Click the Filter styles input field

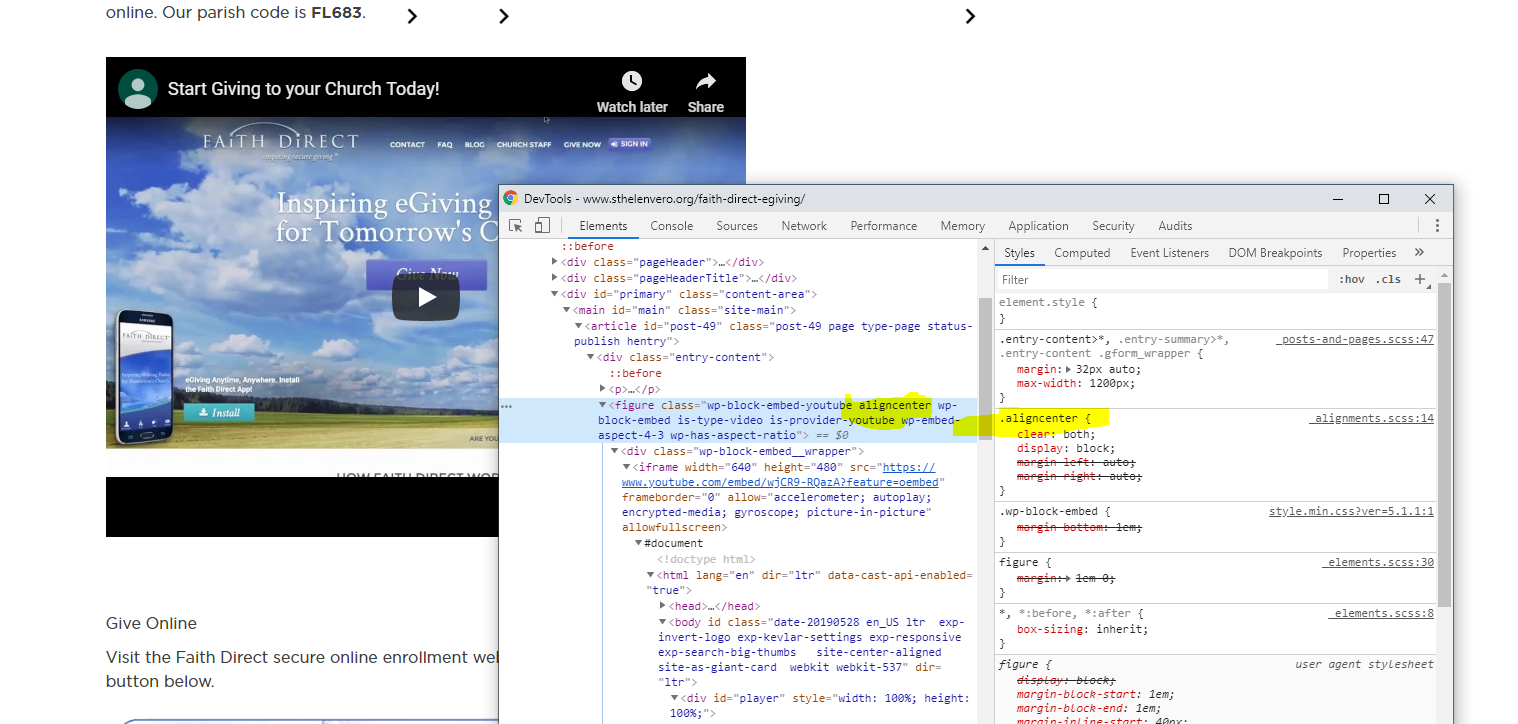pos(1160,280)
